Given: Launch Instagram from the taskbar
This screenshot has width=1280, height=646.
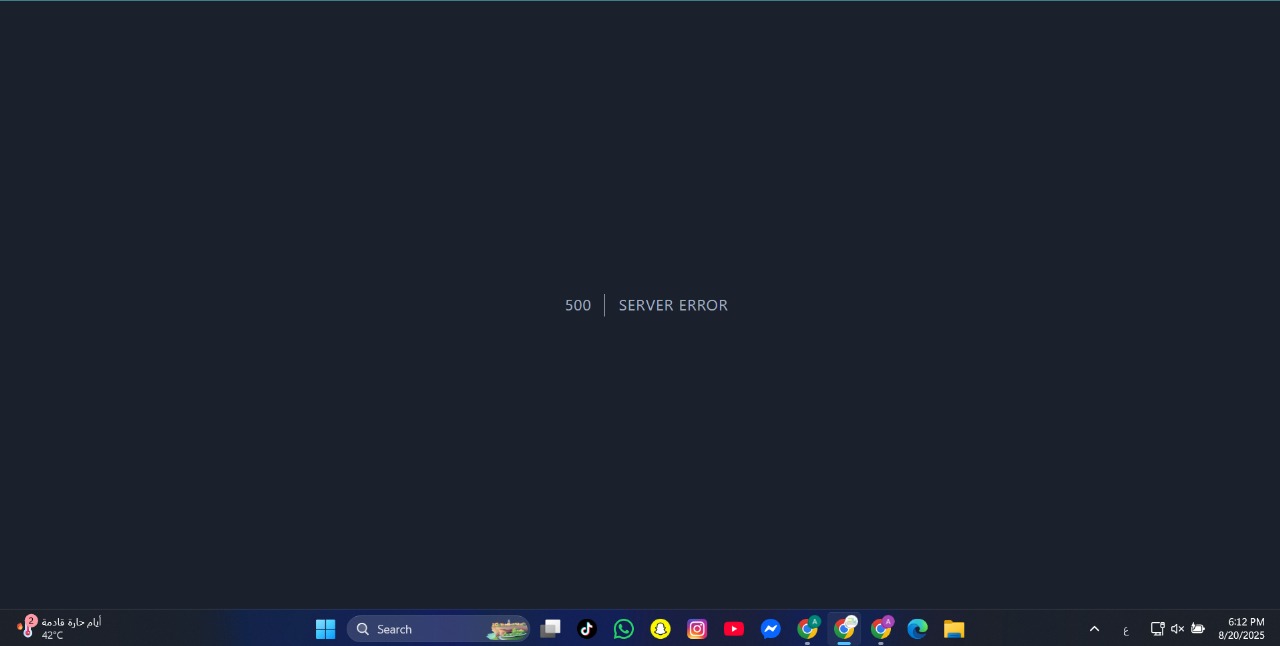Looking at the screenshot, I should [x=697, y=629].
